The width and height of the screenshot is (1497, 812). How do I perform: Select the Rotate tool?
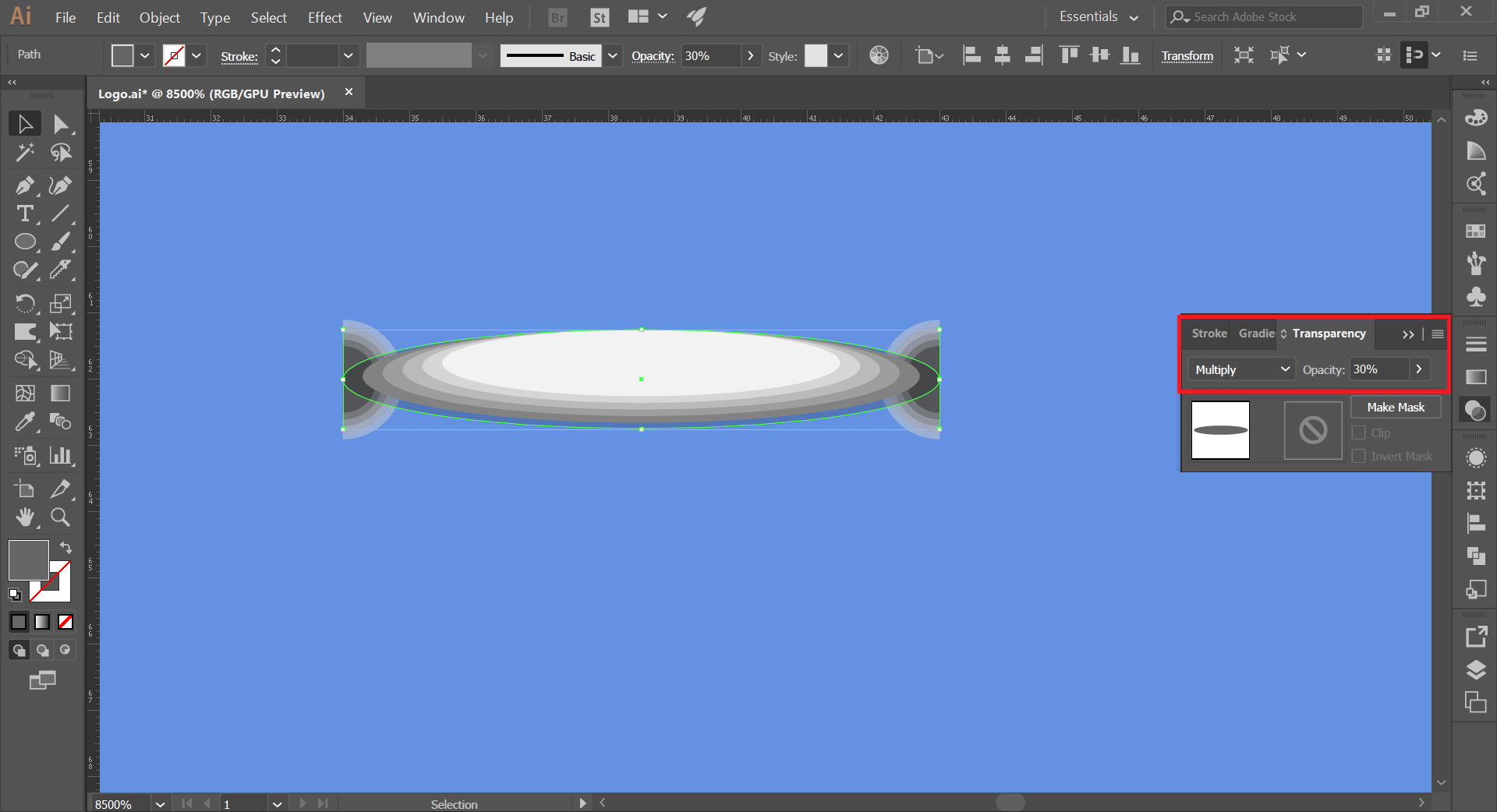pos(25,302)
